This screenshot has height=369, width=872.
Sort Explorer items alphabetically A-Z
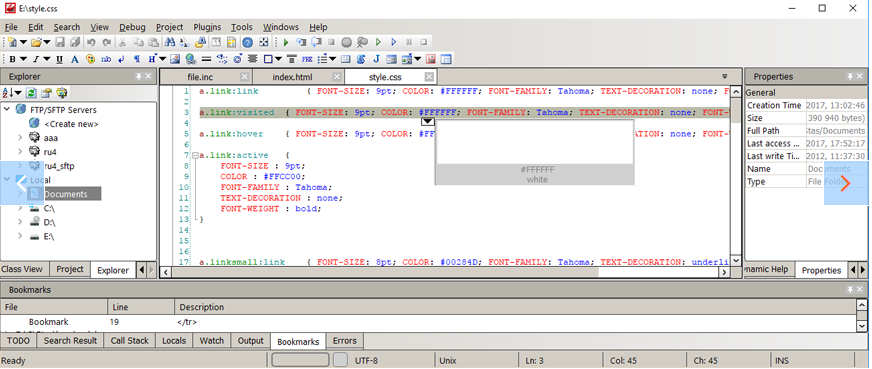pos(9,93)
